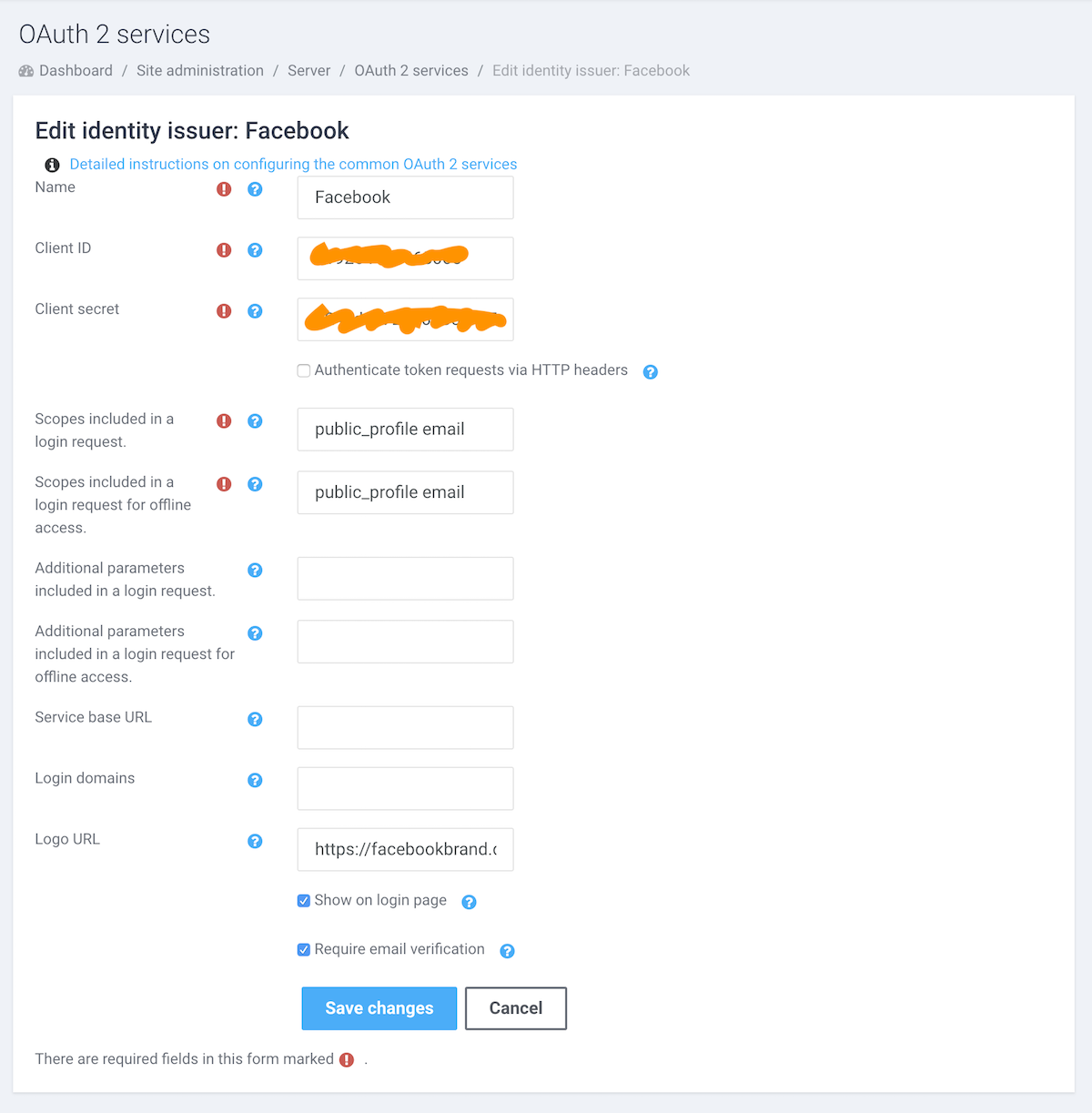This screenshot has height=1113, width=1092.
Task: Disable Show on login page
Action: tap(303, 900)
